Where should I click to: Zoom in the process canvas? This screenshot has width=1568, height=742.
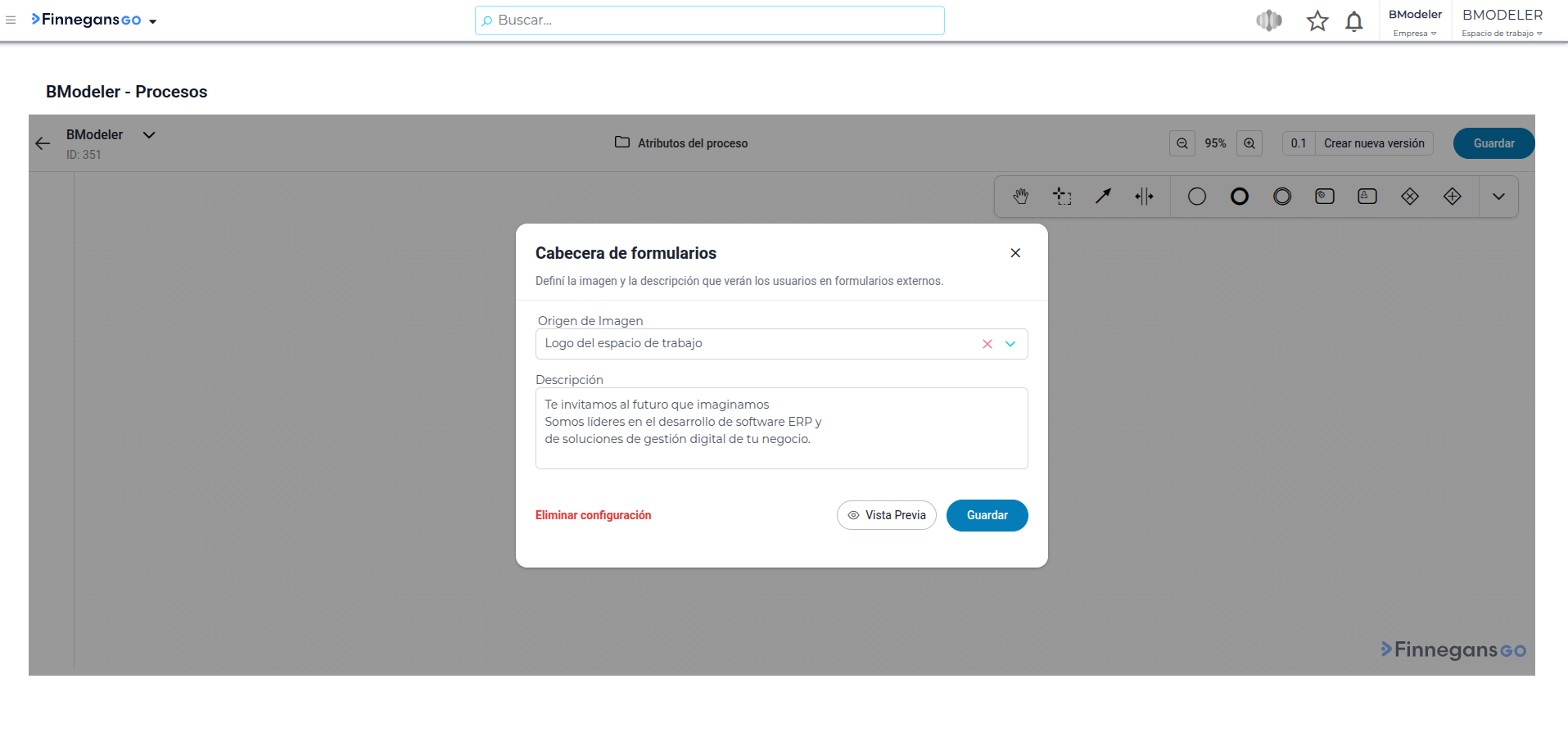pos(1249,143)
